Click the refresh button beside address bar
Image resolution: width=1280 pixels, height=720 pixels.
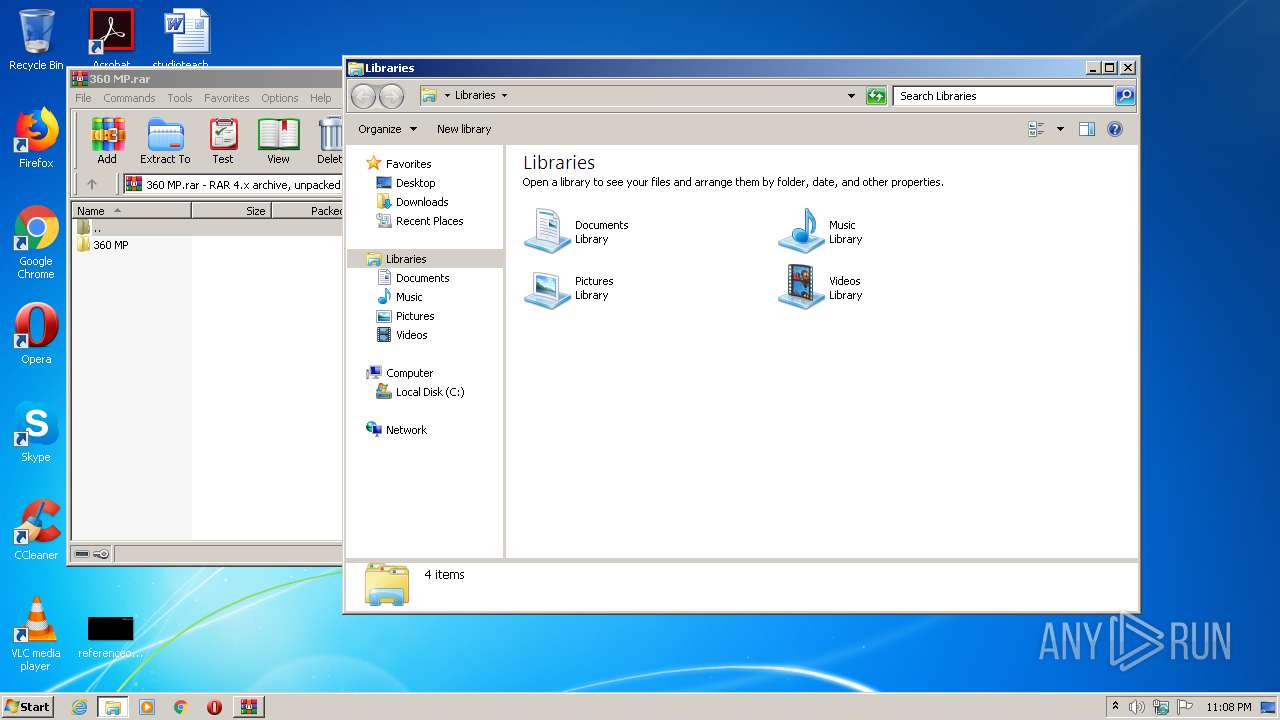point(876,96)
